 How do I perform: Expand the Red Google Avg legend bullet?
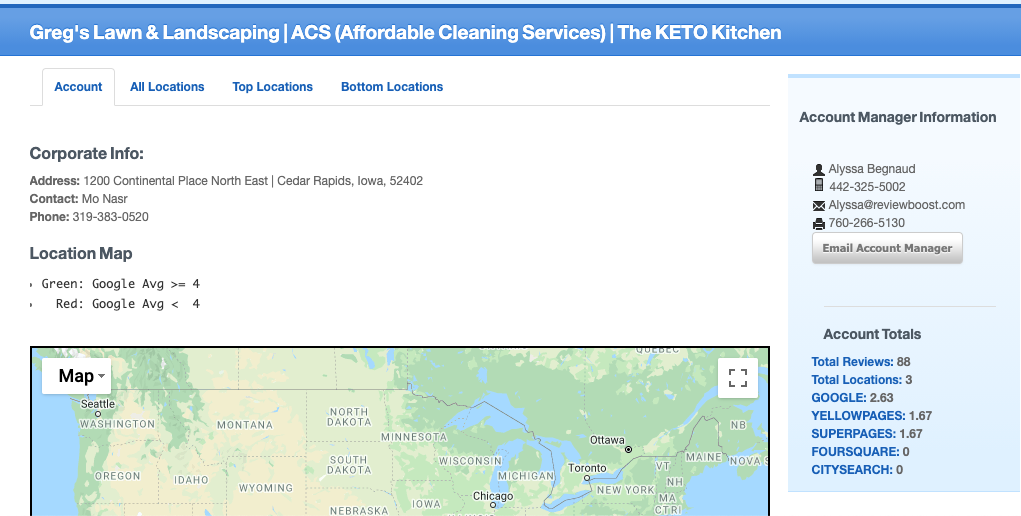(31, 304)
